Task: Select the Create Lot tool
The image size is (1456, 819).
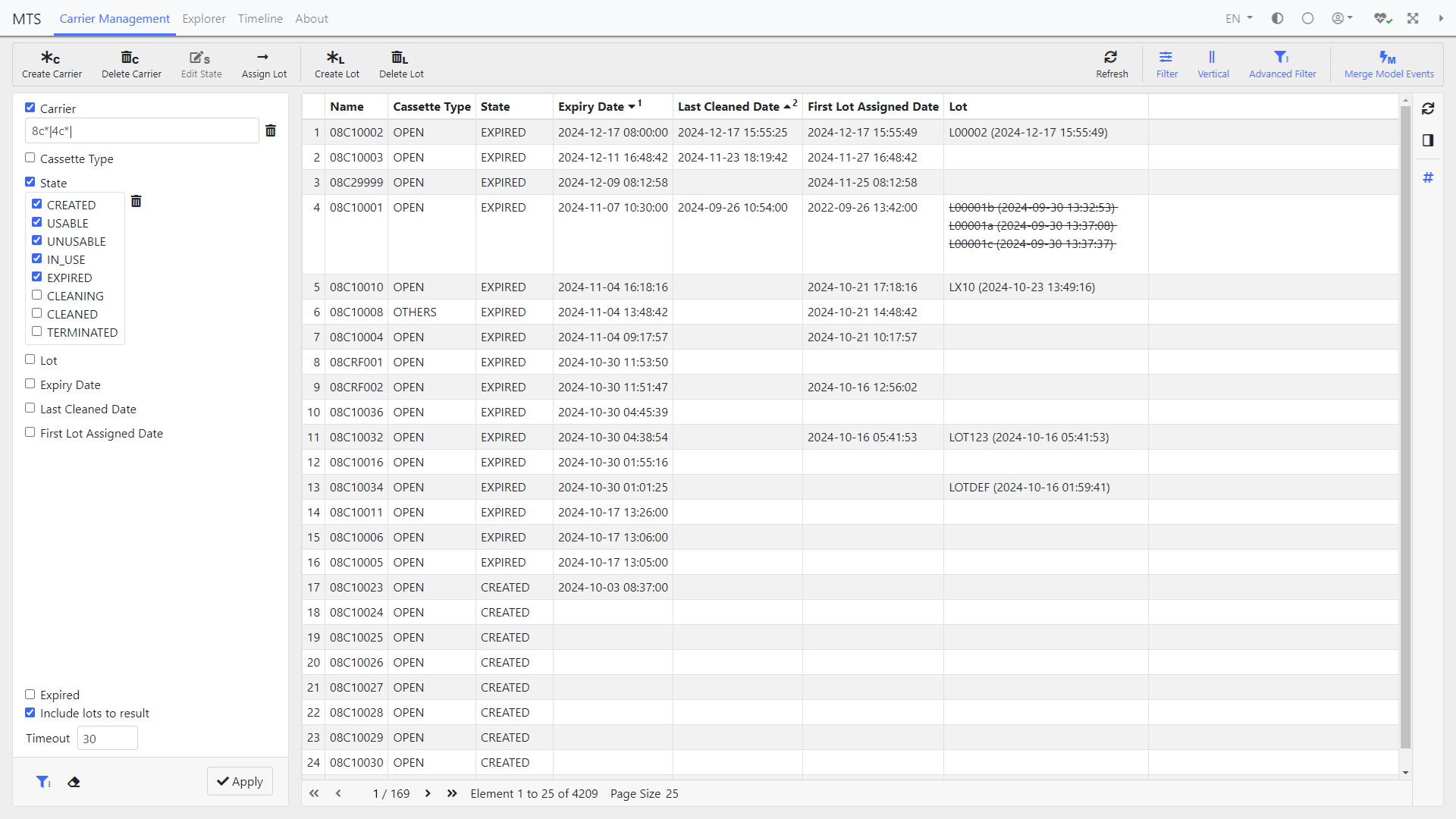Action: [337, 64]
